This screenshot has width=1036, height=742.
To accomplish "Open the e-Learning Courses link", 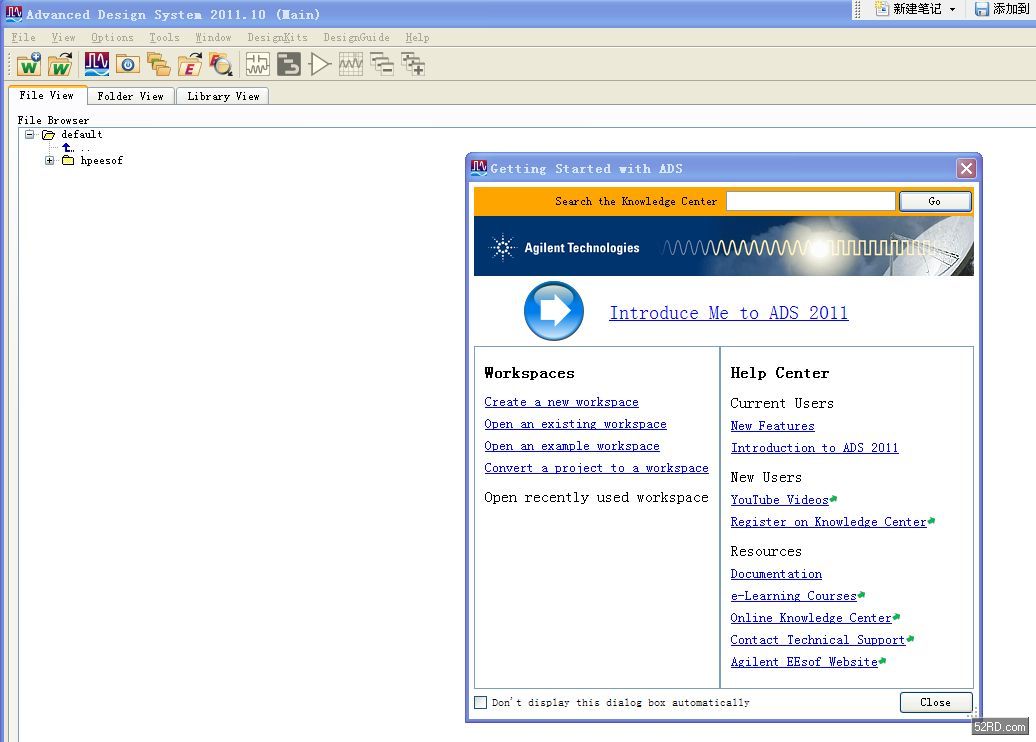I will tap(794, 595).
